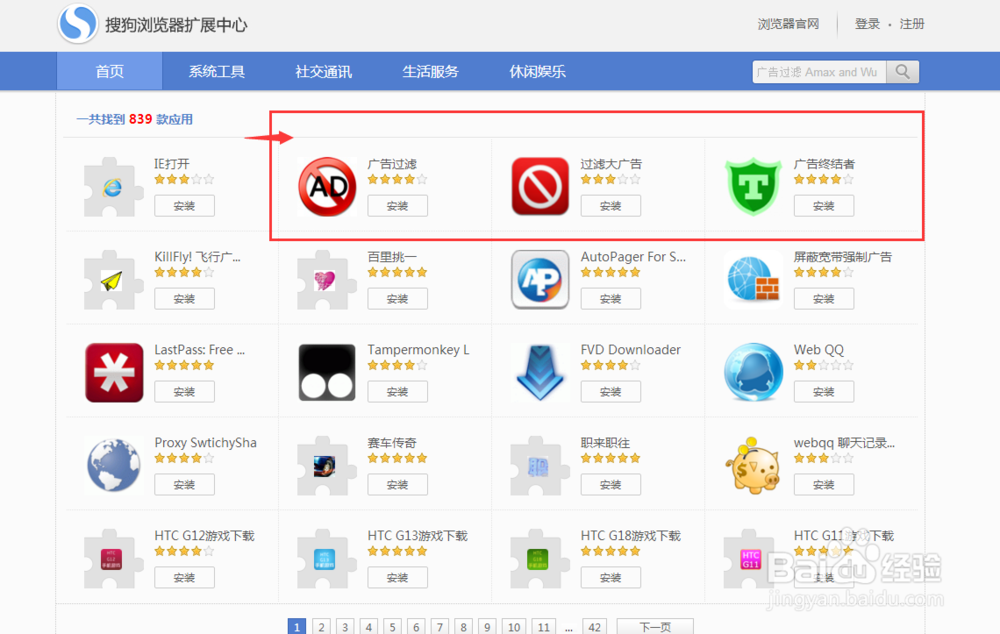Image resolution: width=1000 pixels, height=634 pixels.
Task: Open the 系统工具 category
Action: pyautogui.click(x=217, y=71)
